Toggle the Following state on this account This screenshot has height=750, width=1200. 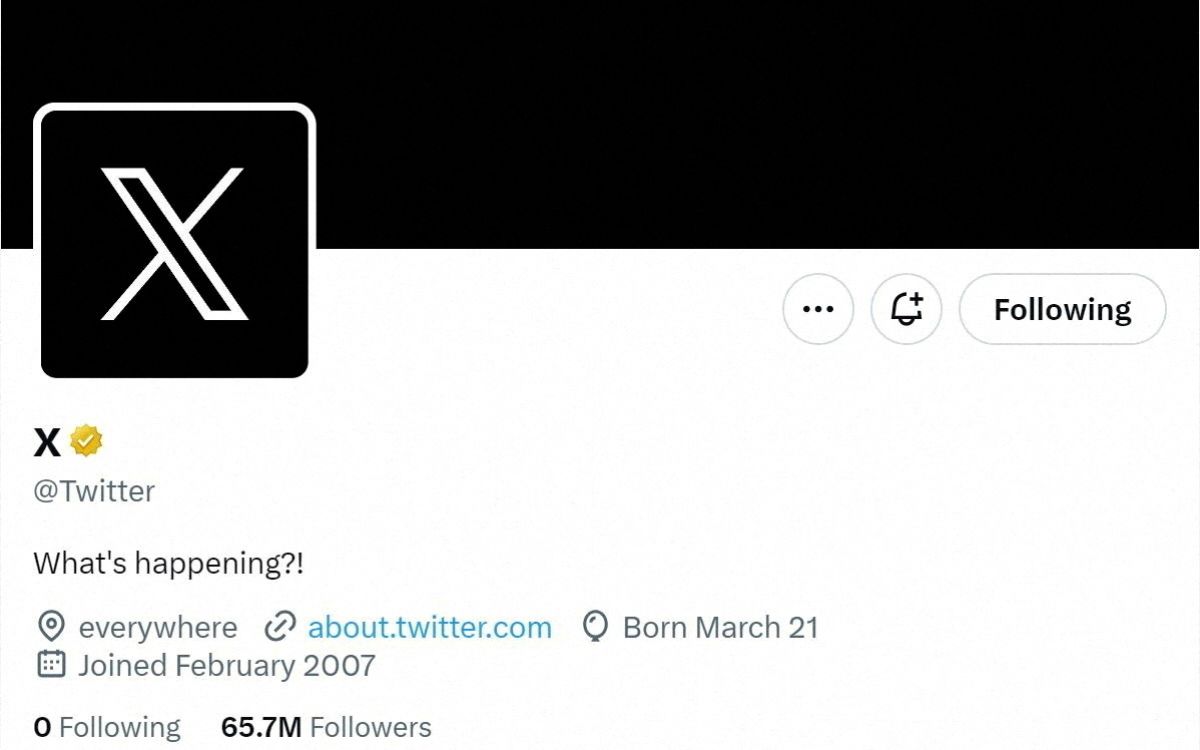click(1061, 309)
